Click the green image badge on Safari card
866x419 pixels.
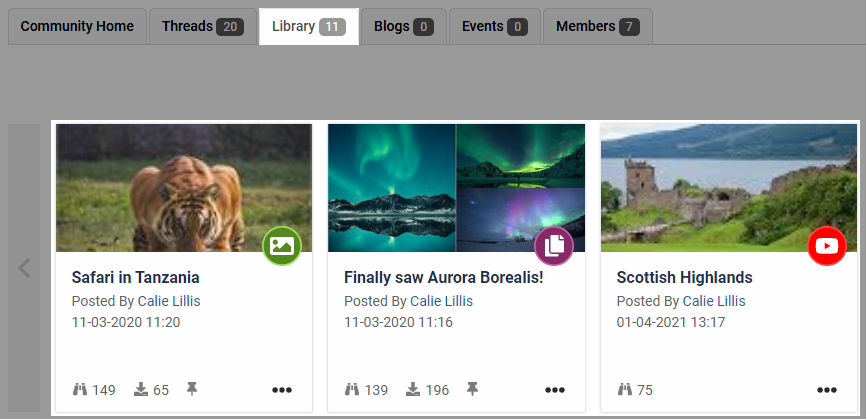click(x=282, y=246)
